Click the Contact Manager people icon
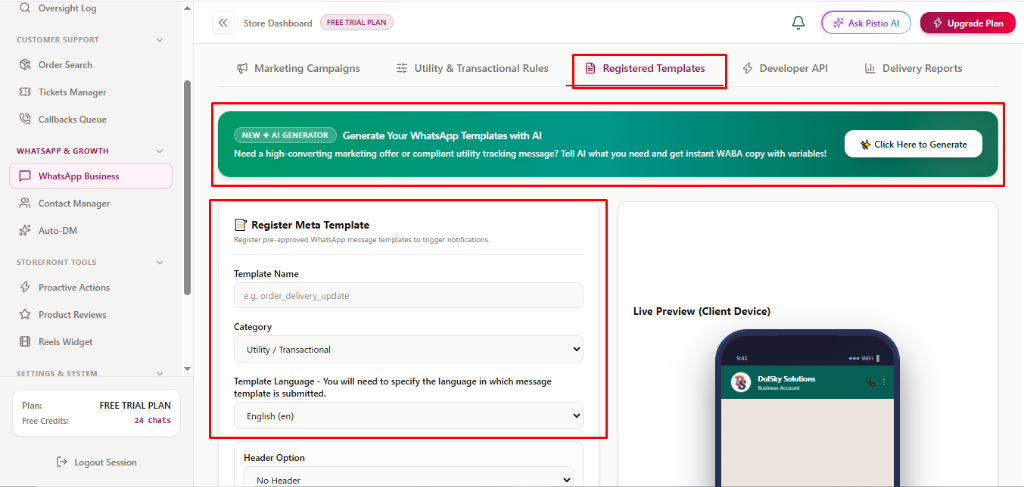The width and height of the screenshot is (1024, 487). (x=25, y=204)
